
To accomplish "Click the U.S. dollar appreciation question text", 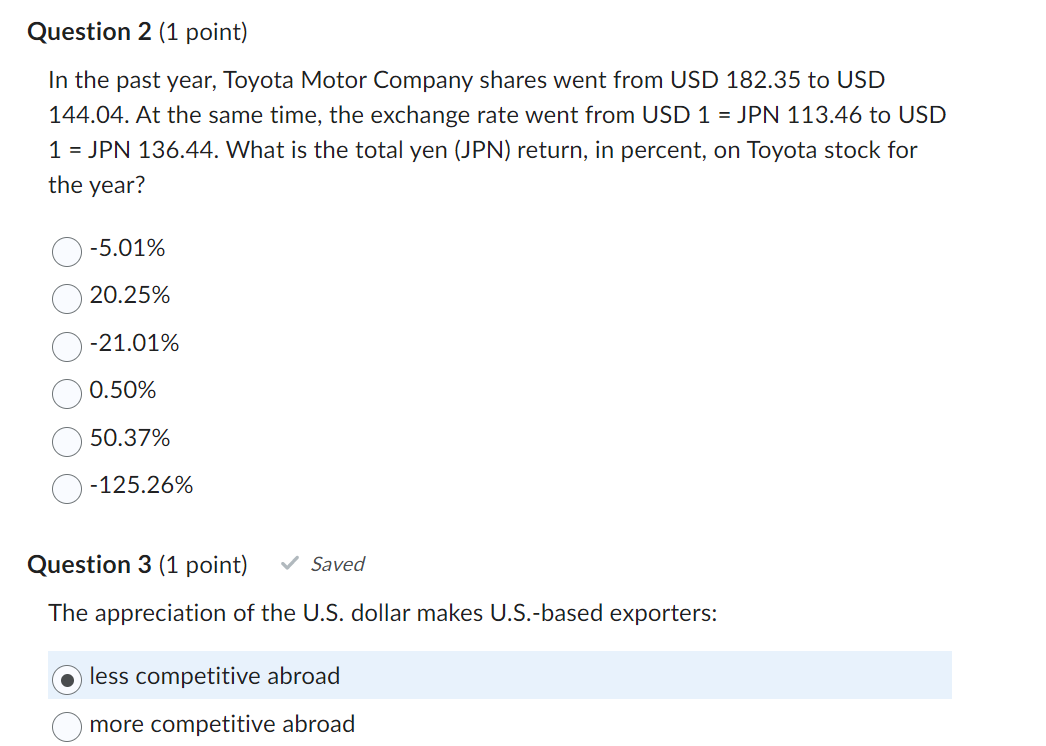I will [x=383, y=613].
